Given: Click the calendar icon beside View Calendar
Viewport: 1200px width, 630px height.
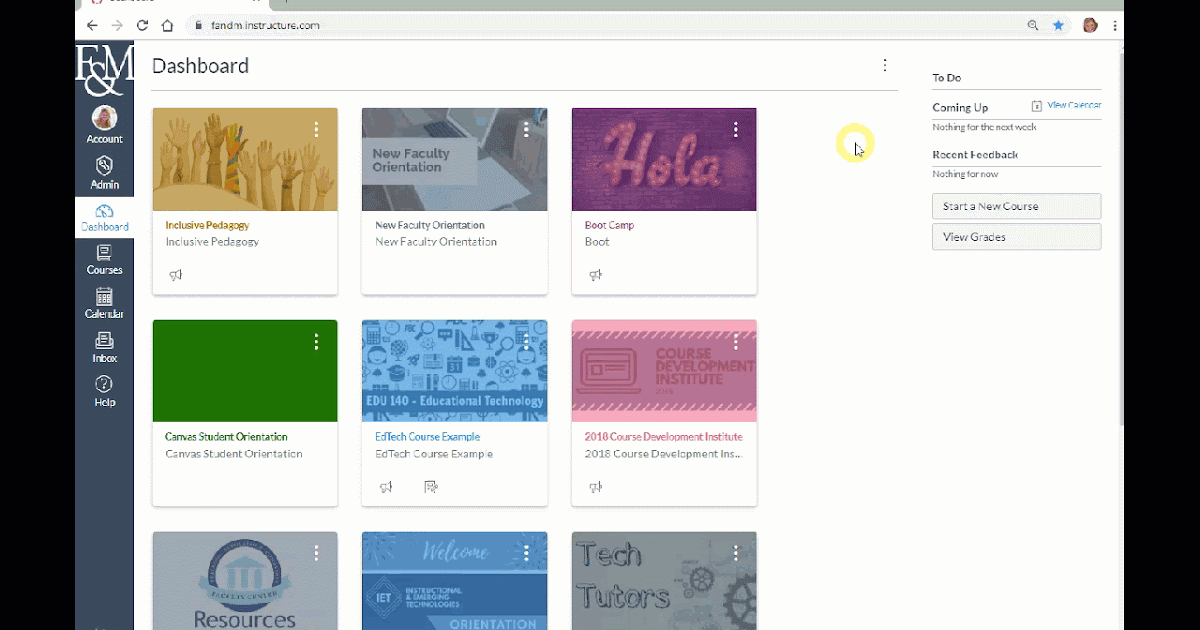Looking at the screenshot, I should pos(1037,106).
